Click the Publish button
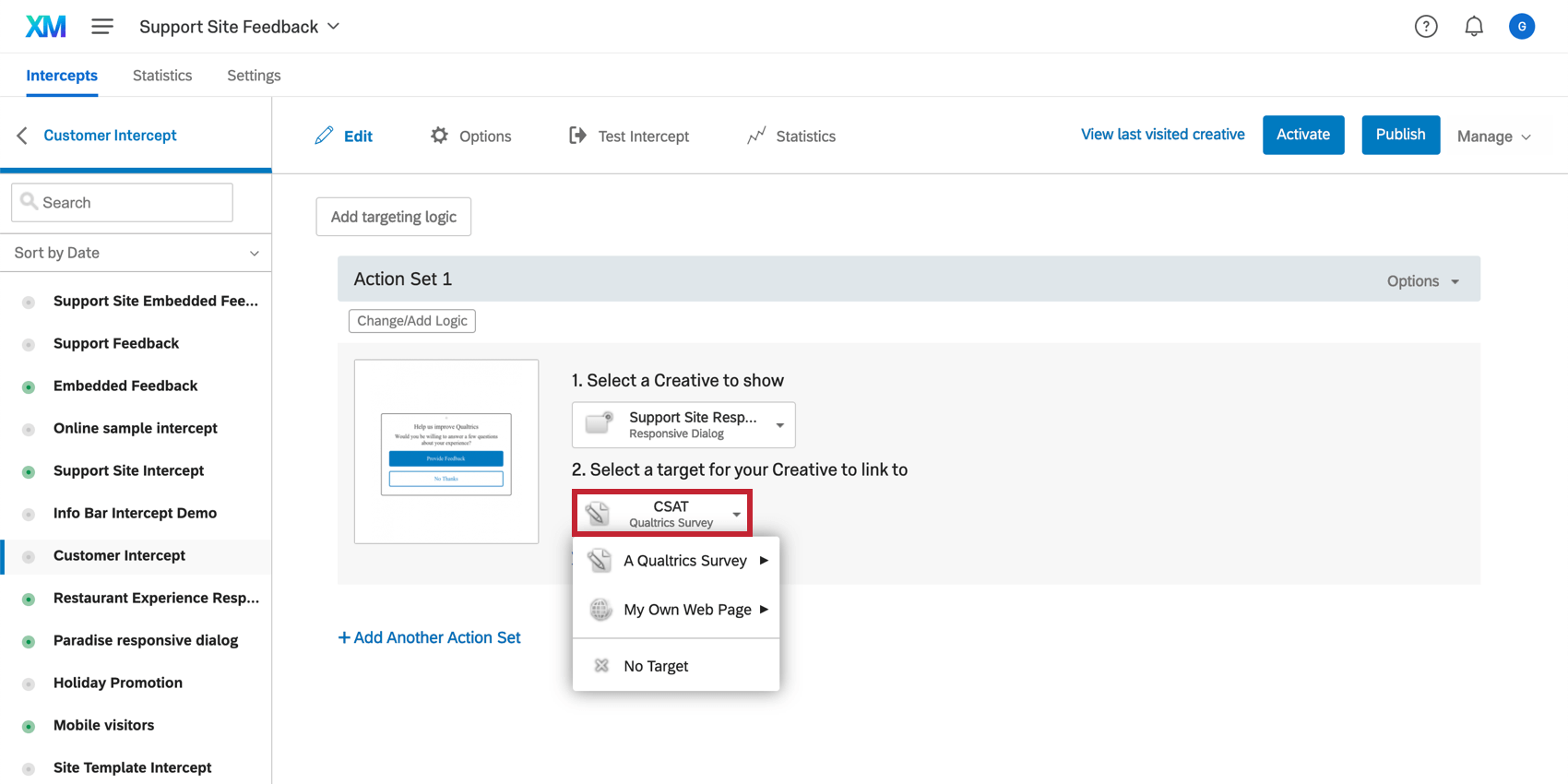This screenshot has width=1568, height=784. coord(1400,135)
